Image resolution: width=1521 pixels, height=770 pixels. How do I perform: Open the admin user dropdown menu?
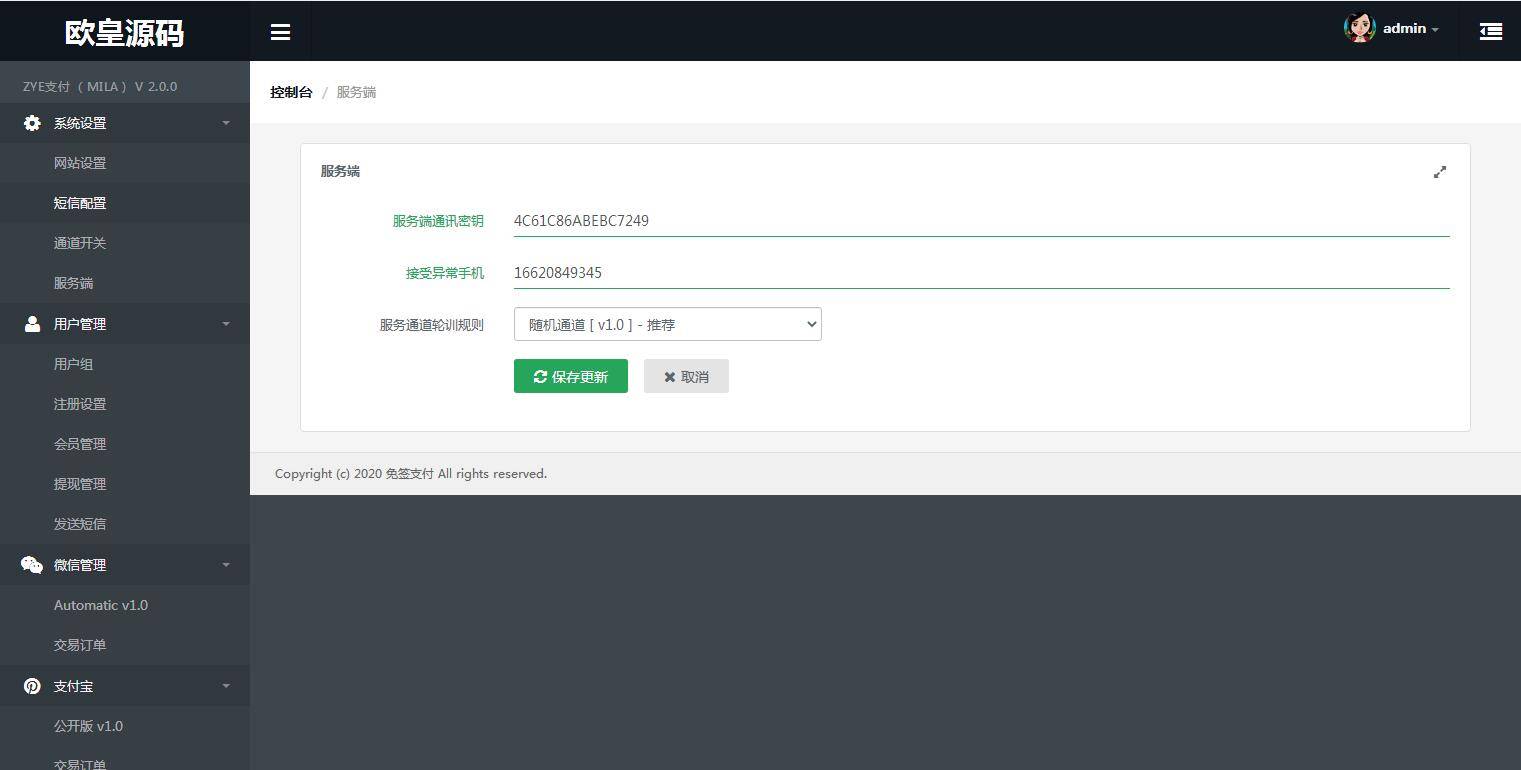(1410, 29)
